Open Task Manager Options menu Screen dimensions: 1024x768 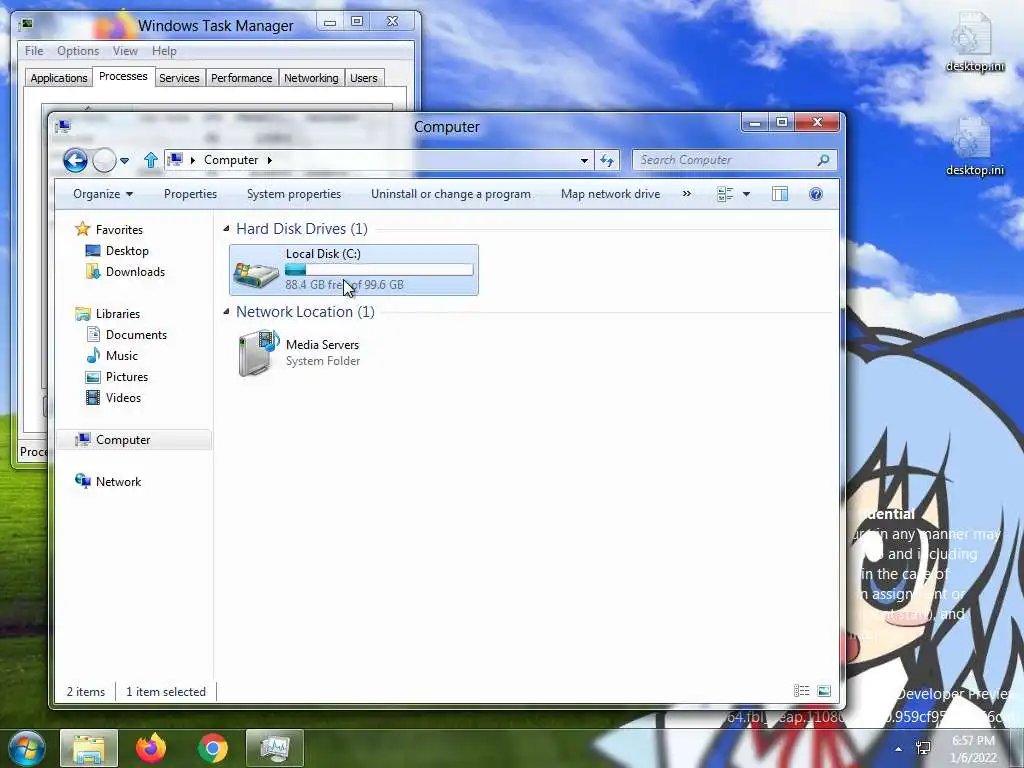click(78, 51)
